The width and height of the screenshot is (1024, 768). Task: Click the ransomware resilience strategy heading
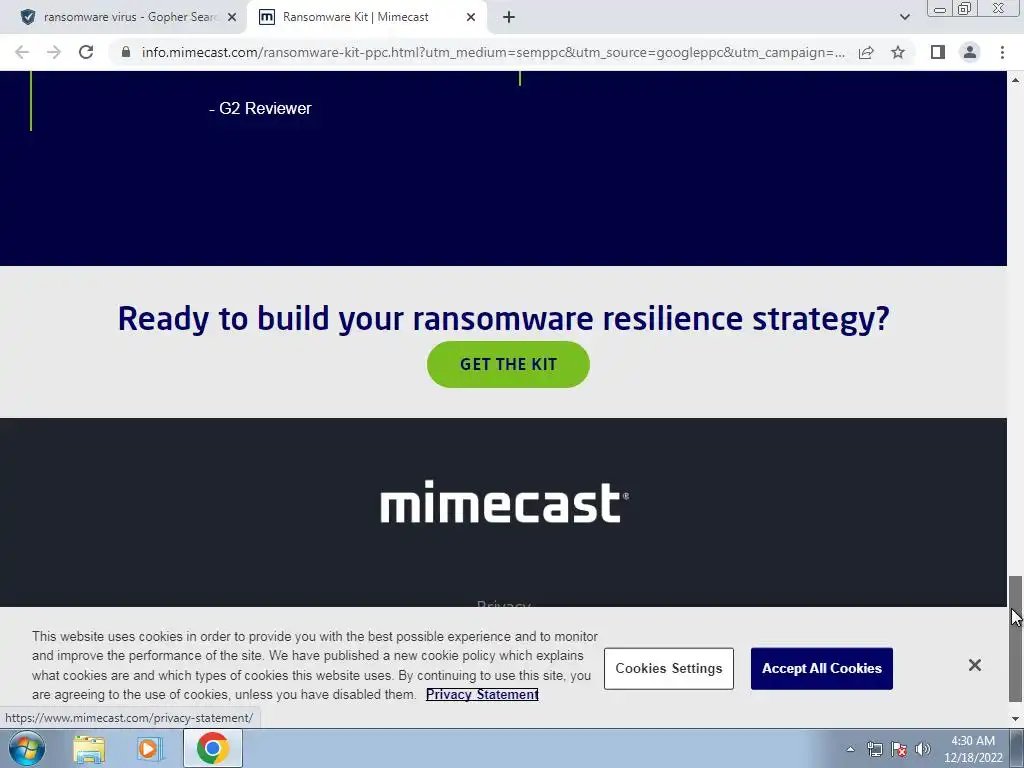504,319
